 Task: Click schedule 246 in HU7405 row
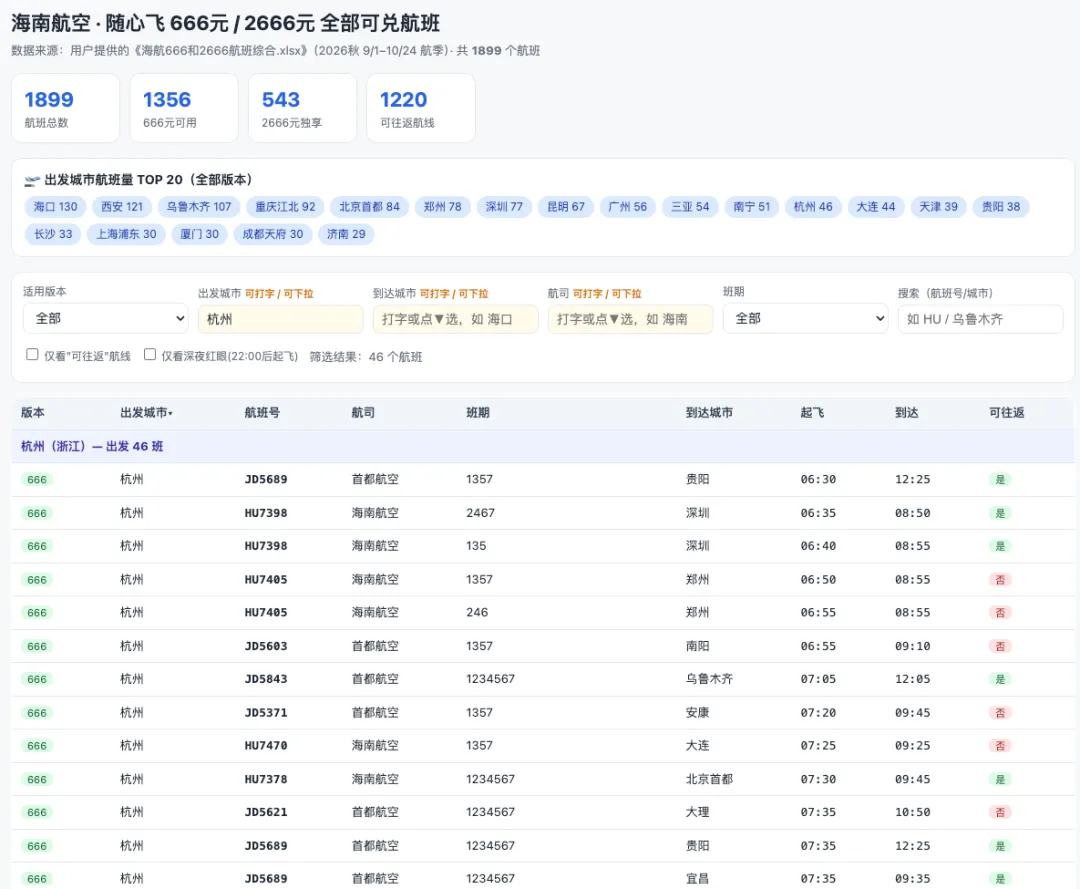click(x=477, y=612)
